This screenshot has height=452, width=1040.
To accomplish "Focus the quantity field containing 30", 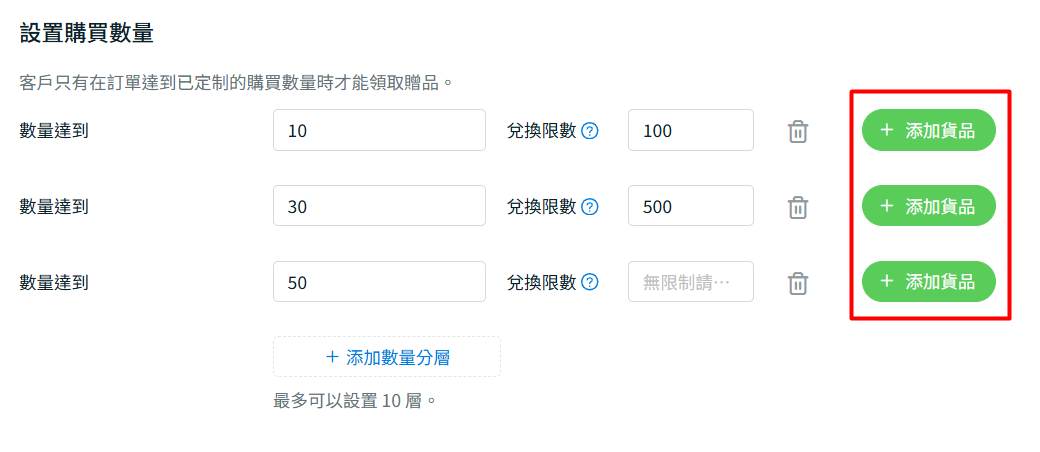I will [379, 206].
